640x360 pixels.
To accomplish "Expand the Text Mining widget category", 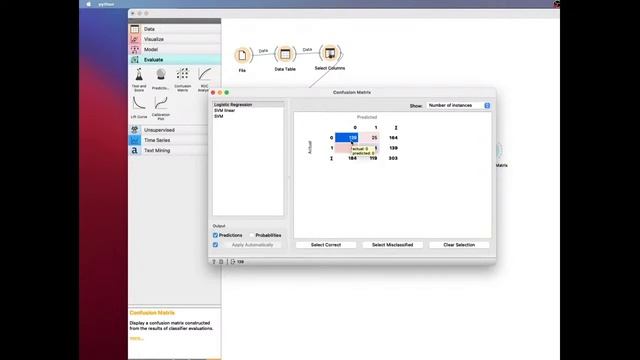I will click(175, 150).
